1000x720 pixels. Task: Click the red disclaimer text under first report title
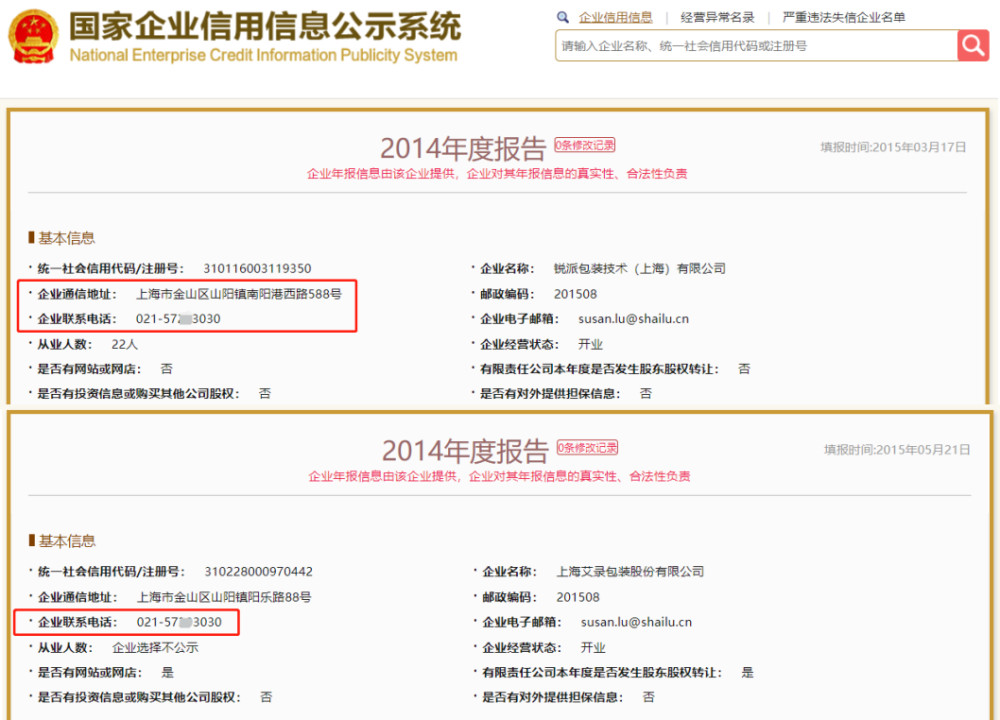point(497,173)
